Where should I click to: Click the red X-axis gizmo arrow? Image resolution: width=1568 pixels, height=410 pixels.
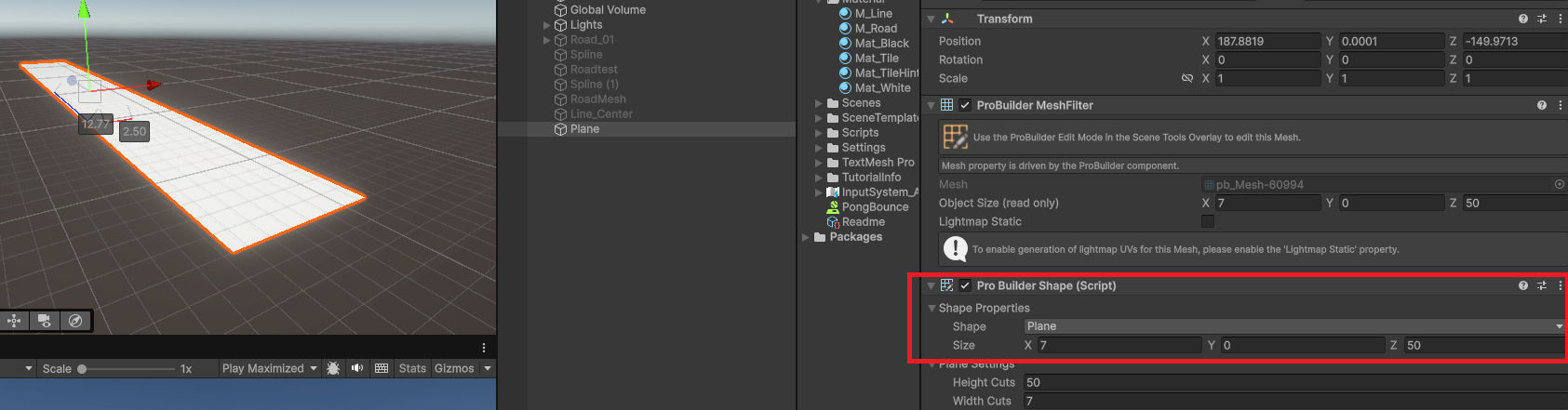click(x=153, y=85)
